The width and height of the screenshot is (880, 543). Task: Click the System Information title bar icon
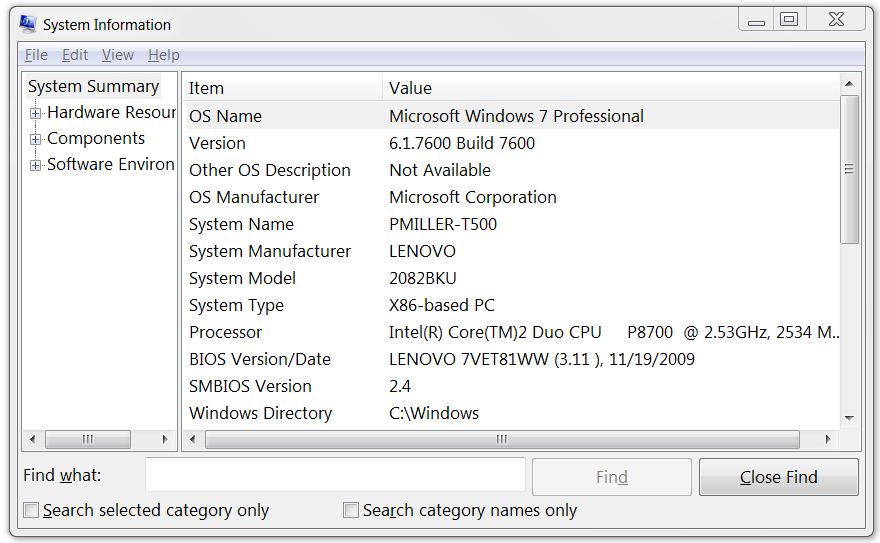pyautogui.click(x=27, y=24)
